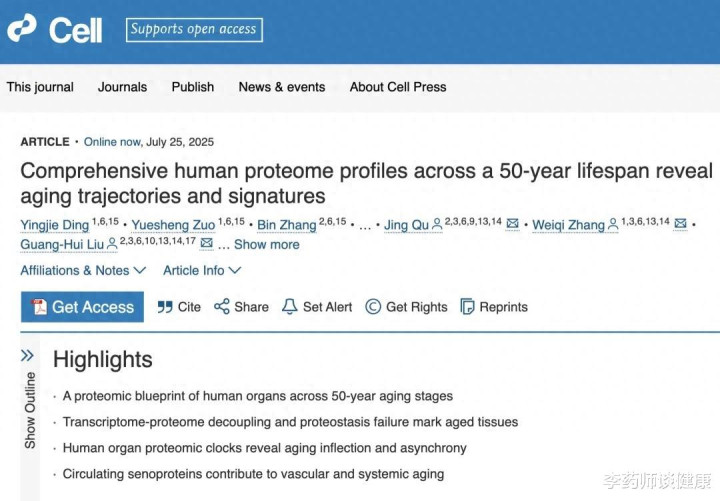Open author Yingjie Ding's link

pos(55,224)
